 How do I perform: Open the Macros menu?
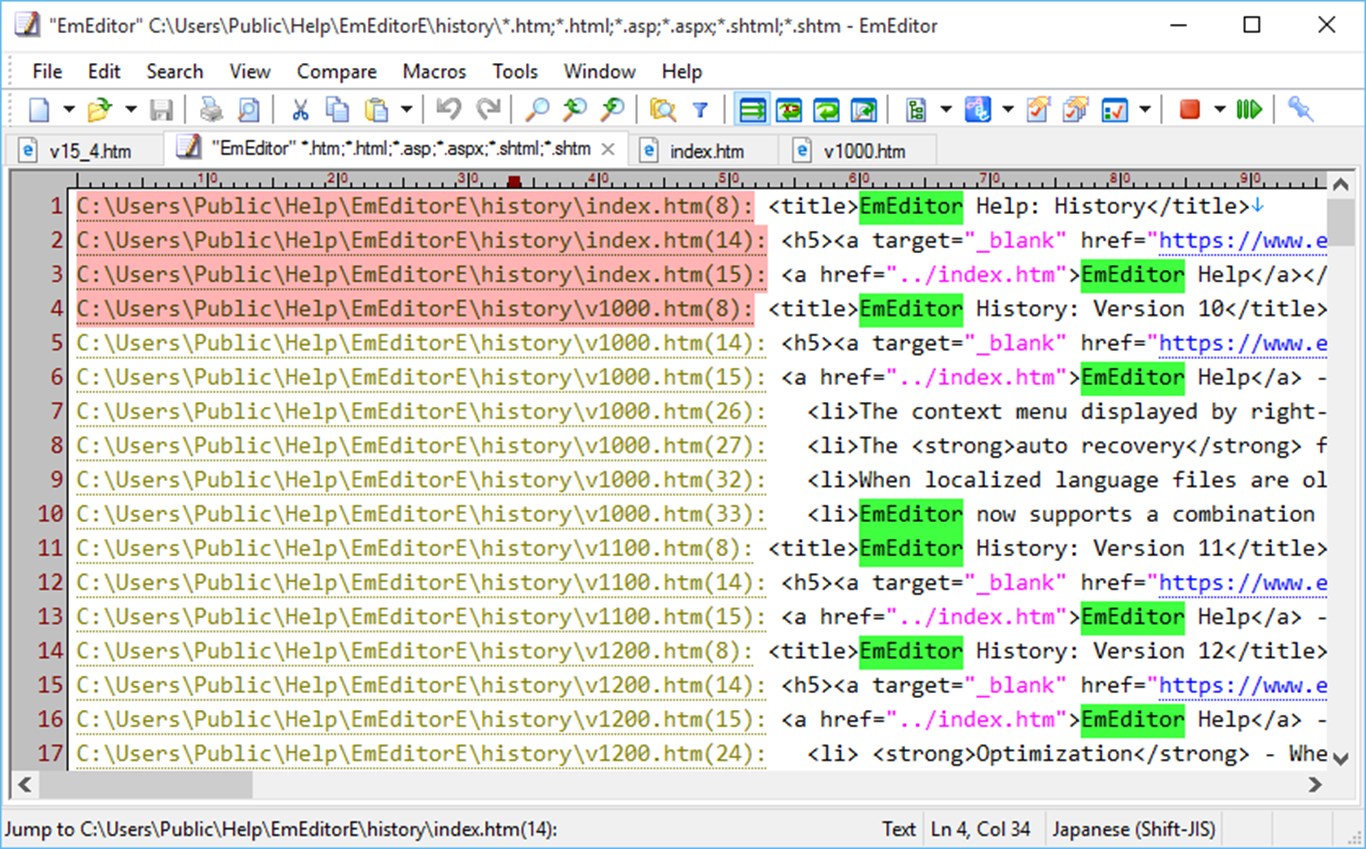433,71
